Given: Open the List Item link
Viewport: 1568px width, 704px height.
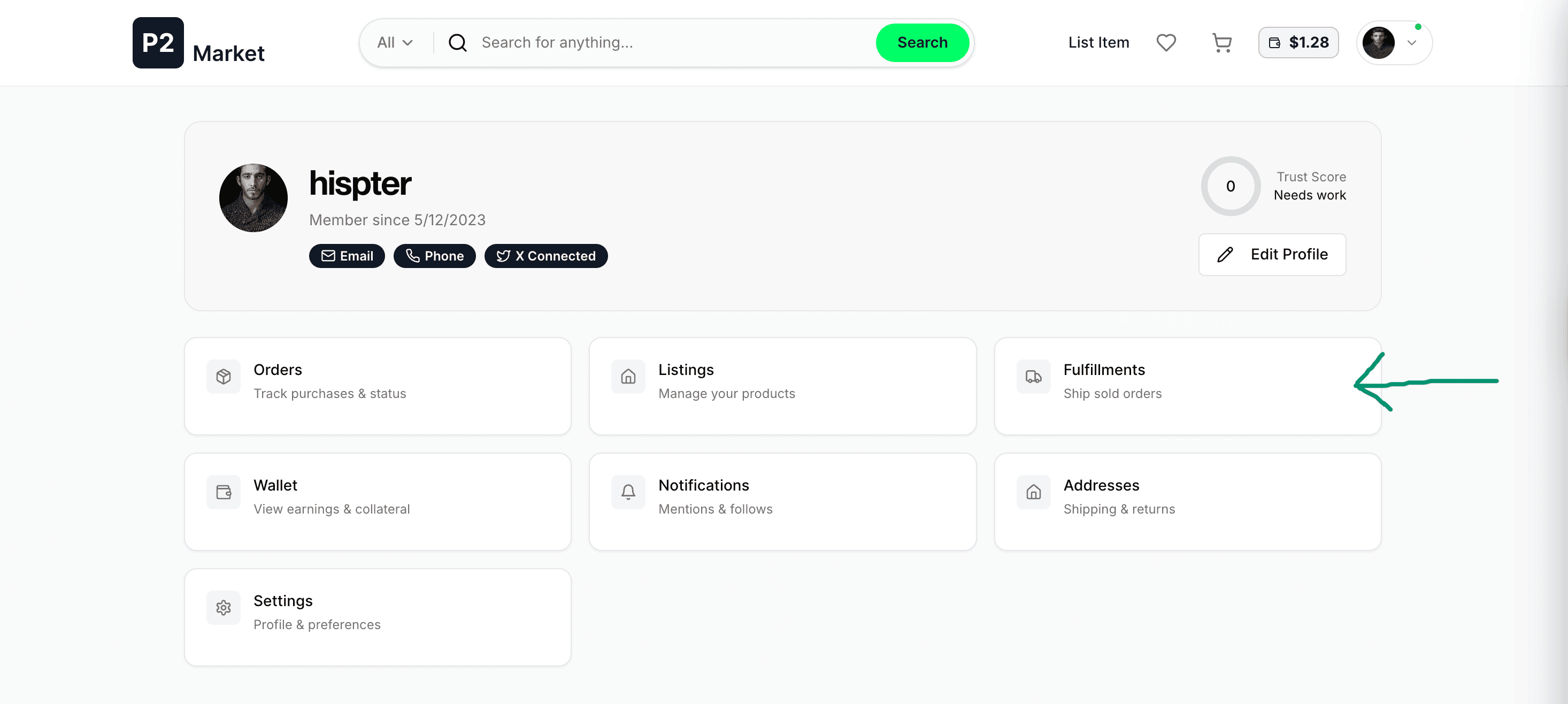Looking at the screenshot, I should pos(1098,43).
